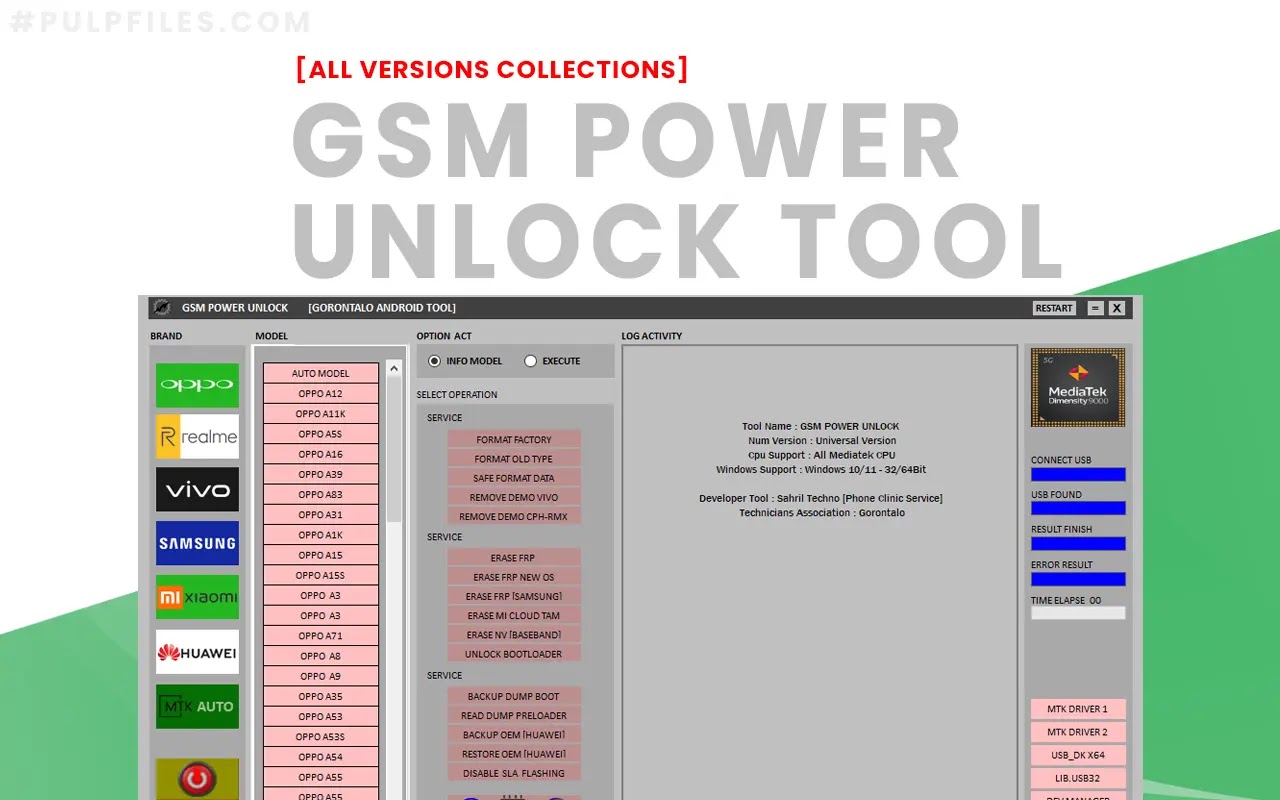Screen dimensions: 1280x800
Task: Click the MediaTek Dimensity chip image
Action: coord(1078,387)
